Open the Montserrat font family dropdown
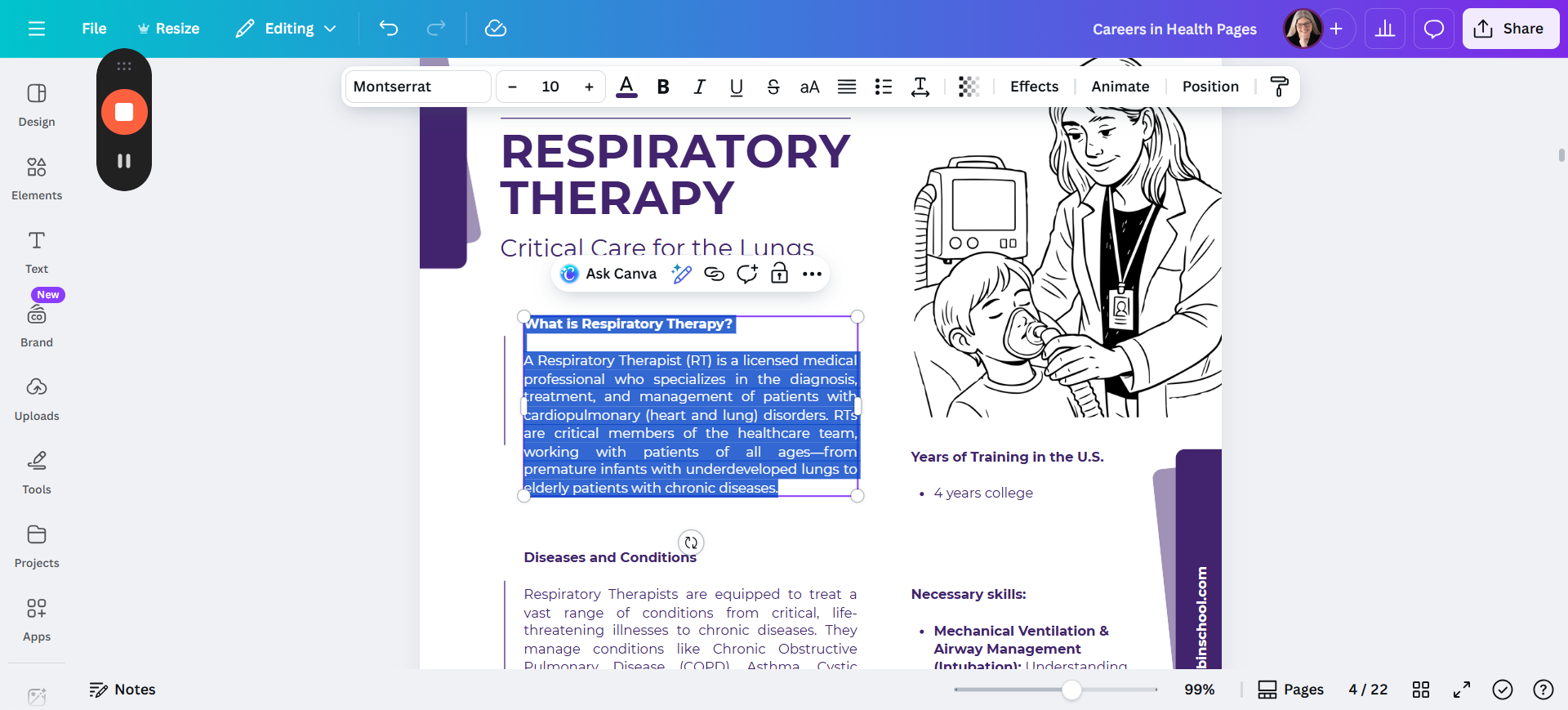This screenshot has height=710, width=1568. [418, 87]
